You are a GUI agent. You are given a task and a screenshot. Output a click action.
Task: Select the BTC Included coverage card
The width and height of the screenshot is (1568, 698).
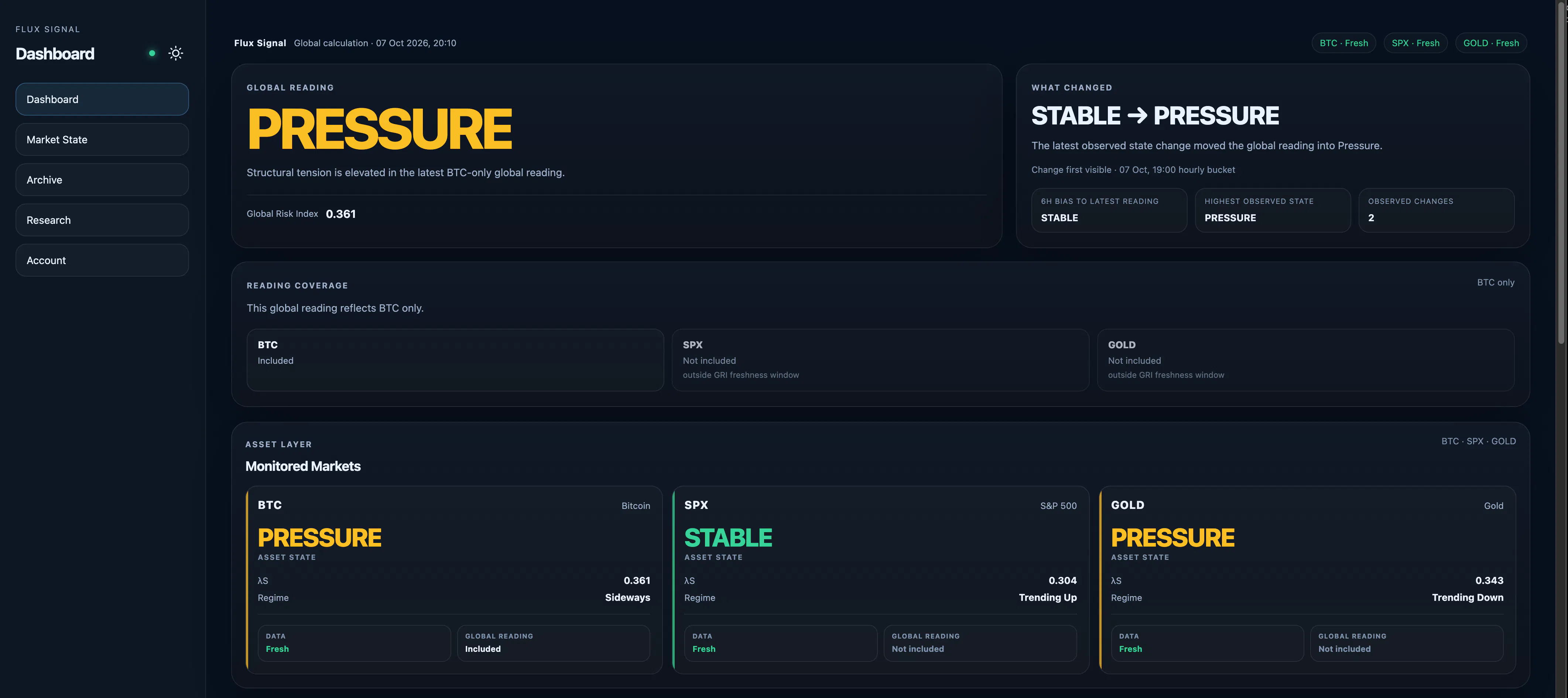455,360
